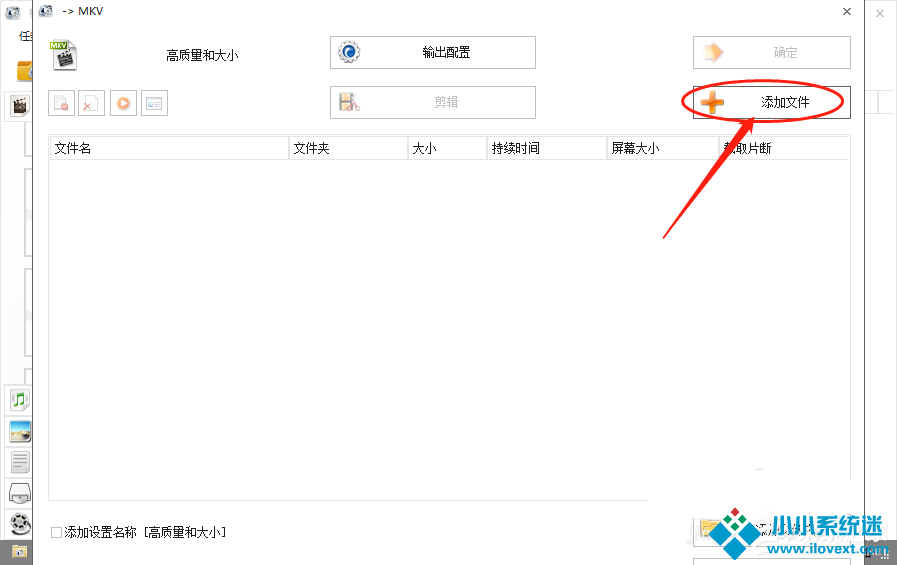The width and height of the screenshot is (897, 565).
Task: Click the clear list icon with red X
Action: tap(91, 103)
